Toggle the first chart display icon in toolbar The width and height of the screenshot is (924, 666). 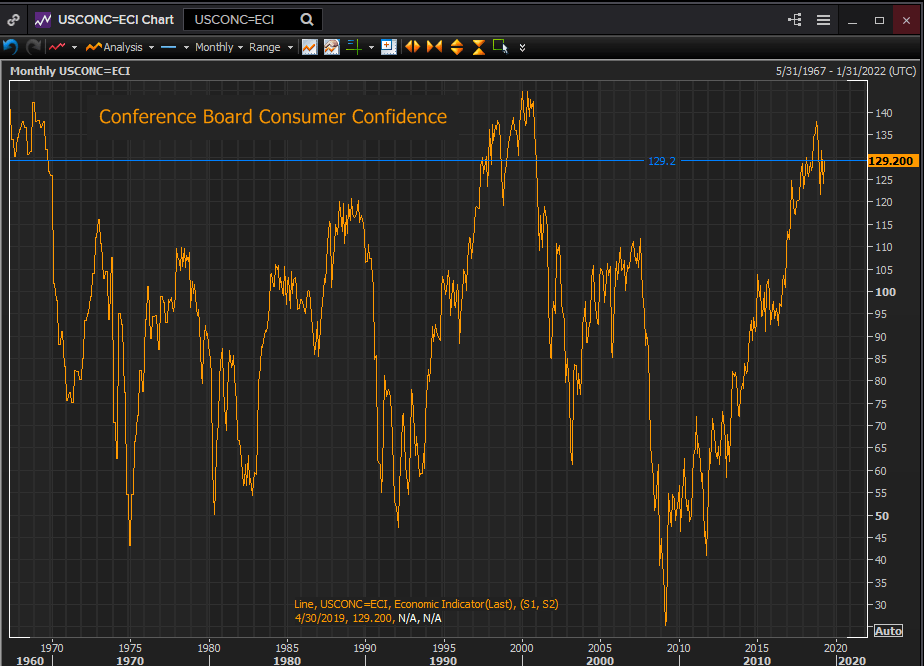click(310, 47)
